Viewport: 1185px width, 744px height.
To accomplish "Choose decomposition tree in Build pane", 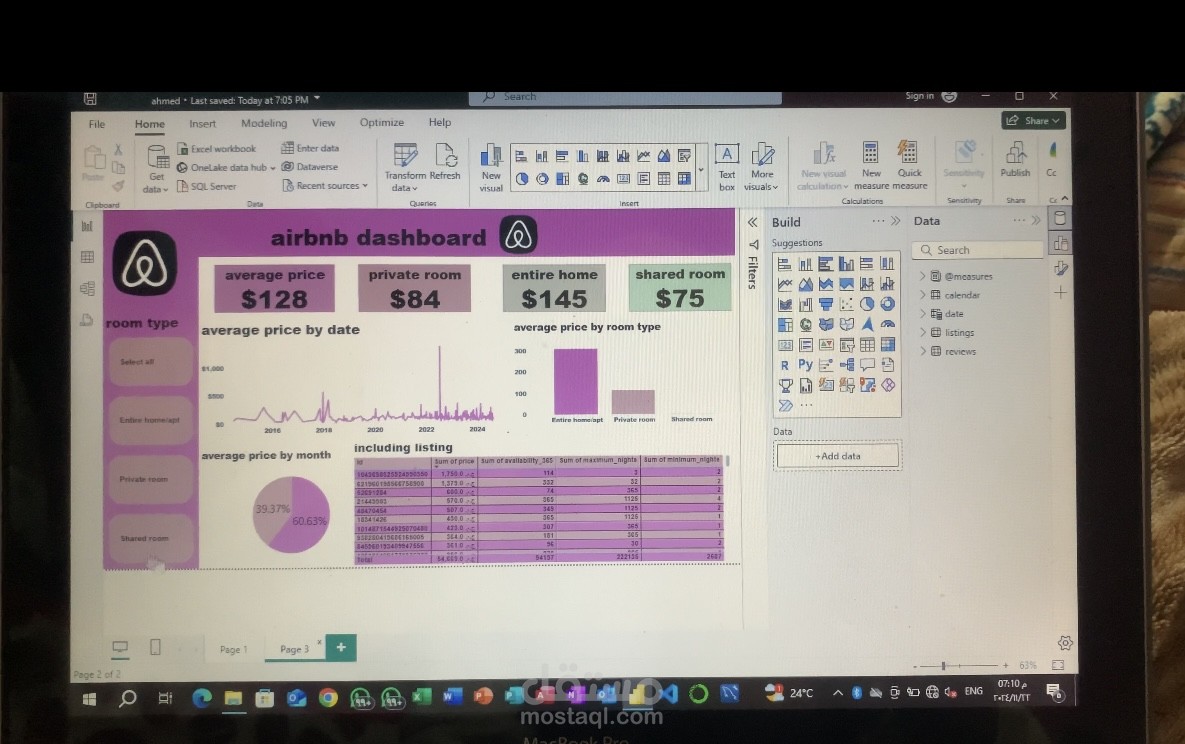I will tap(846, 365).
